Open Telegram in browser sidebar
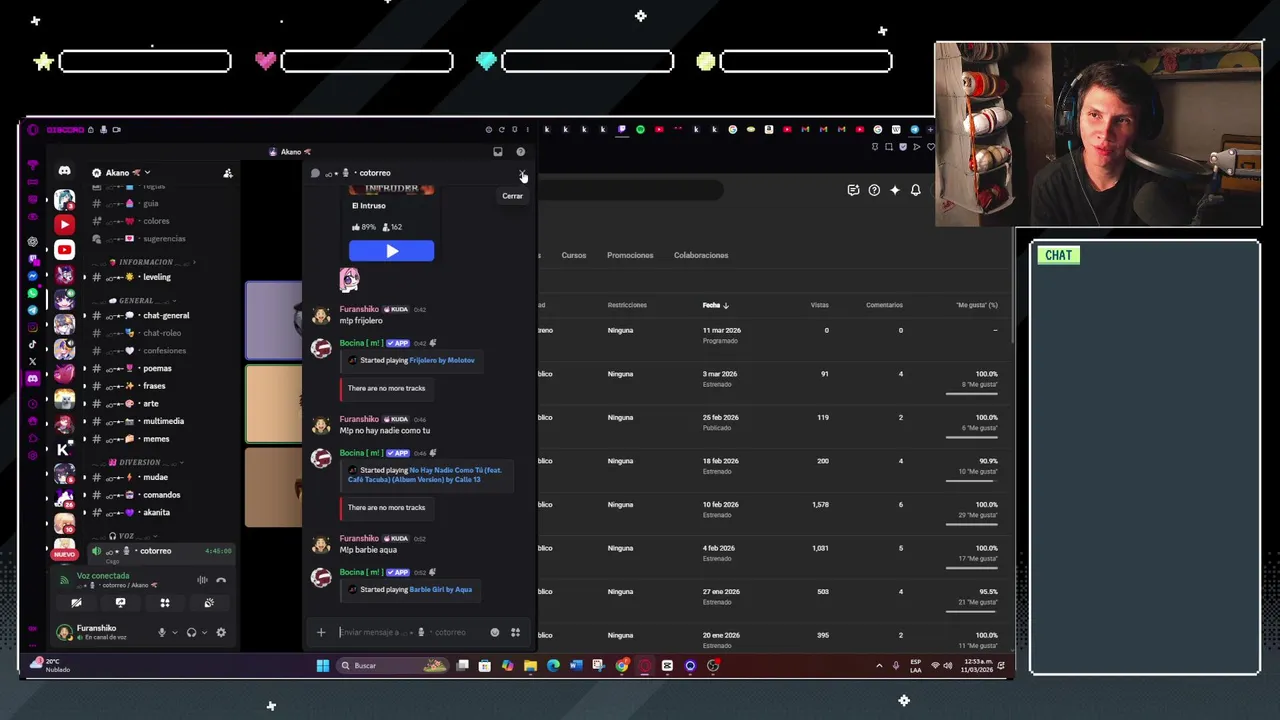Image resolution: width=1280 pixels, height=720 pixels. pos(32,310)
